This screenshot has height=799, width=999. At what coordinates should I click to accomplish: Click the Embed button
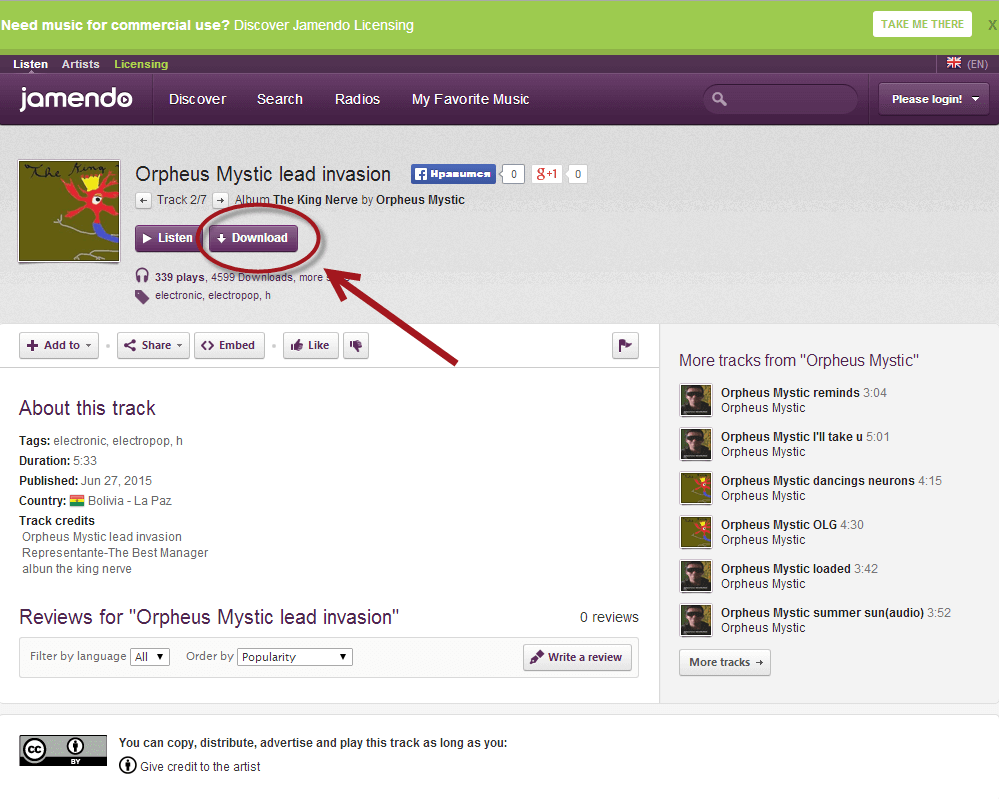229,345
